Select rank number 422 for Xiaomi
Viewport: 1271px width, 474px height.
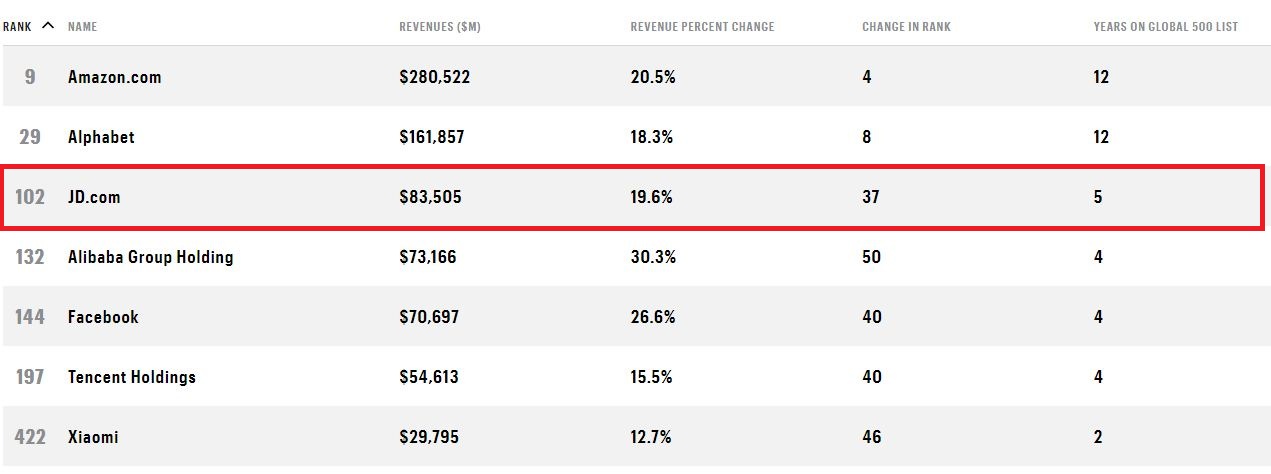30,437
